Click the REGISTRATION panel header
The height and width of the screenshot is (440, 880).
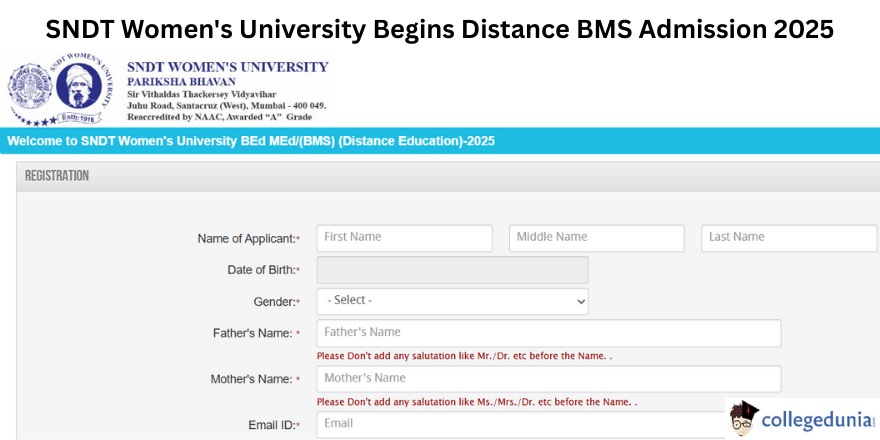pos(57,176)
